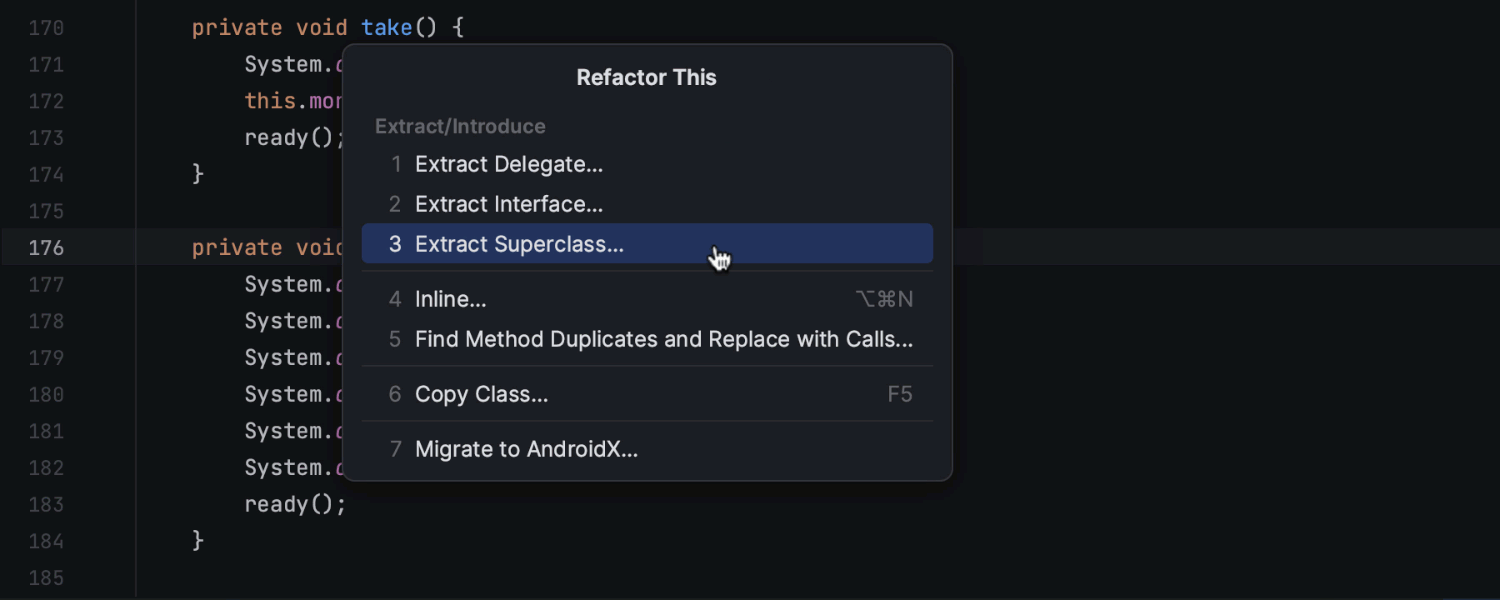This screenshot has height=600, width=1500.
Task: Select Extract Delegate... menu entry
Action: 509,164
